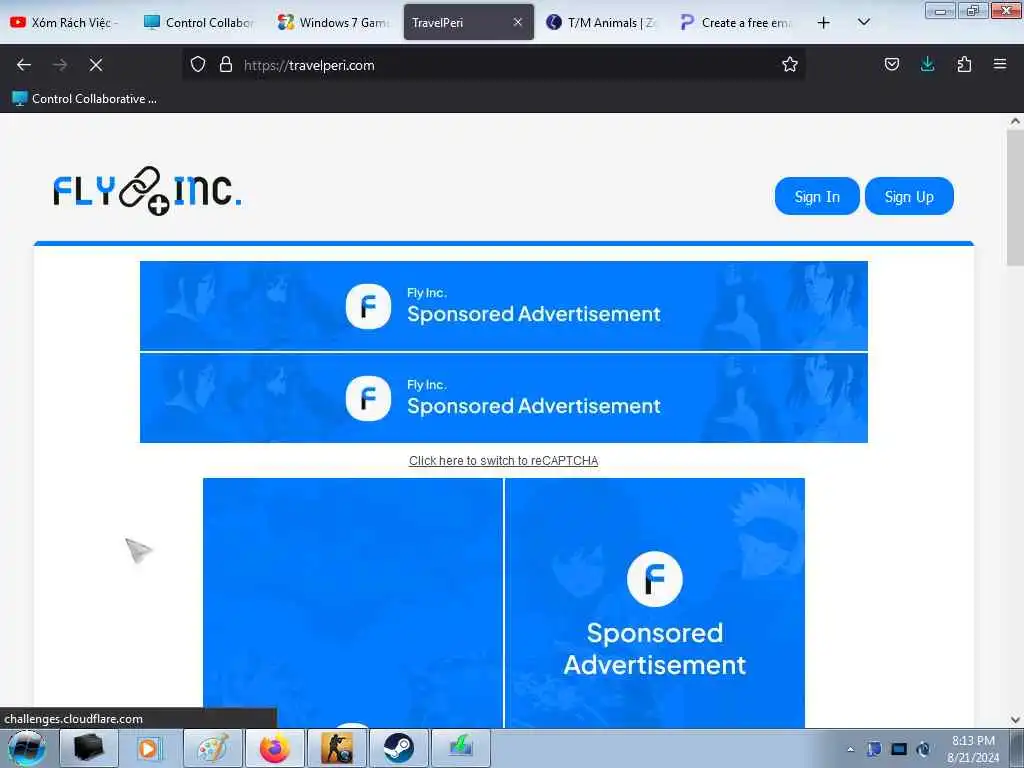This screenshot has width=1024, height=768.
Task: Click here to switch to reCAPTCHA link
Action: (x=504, y=460)
